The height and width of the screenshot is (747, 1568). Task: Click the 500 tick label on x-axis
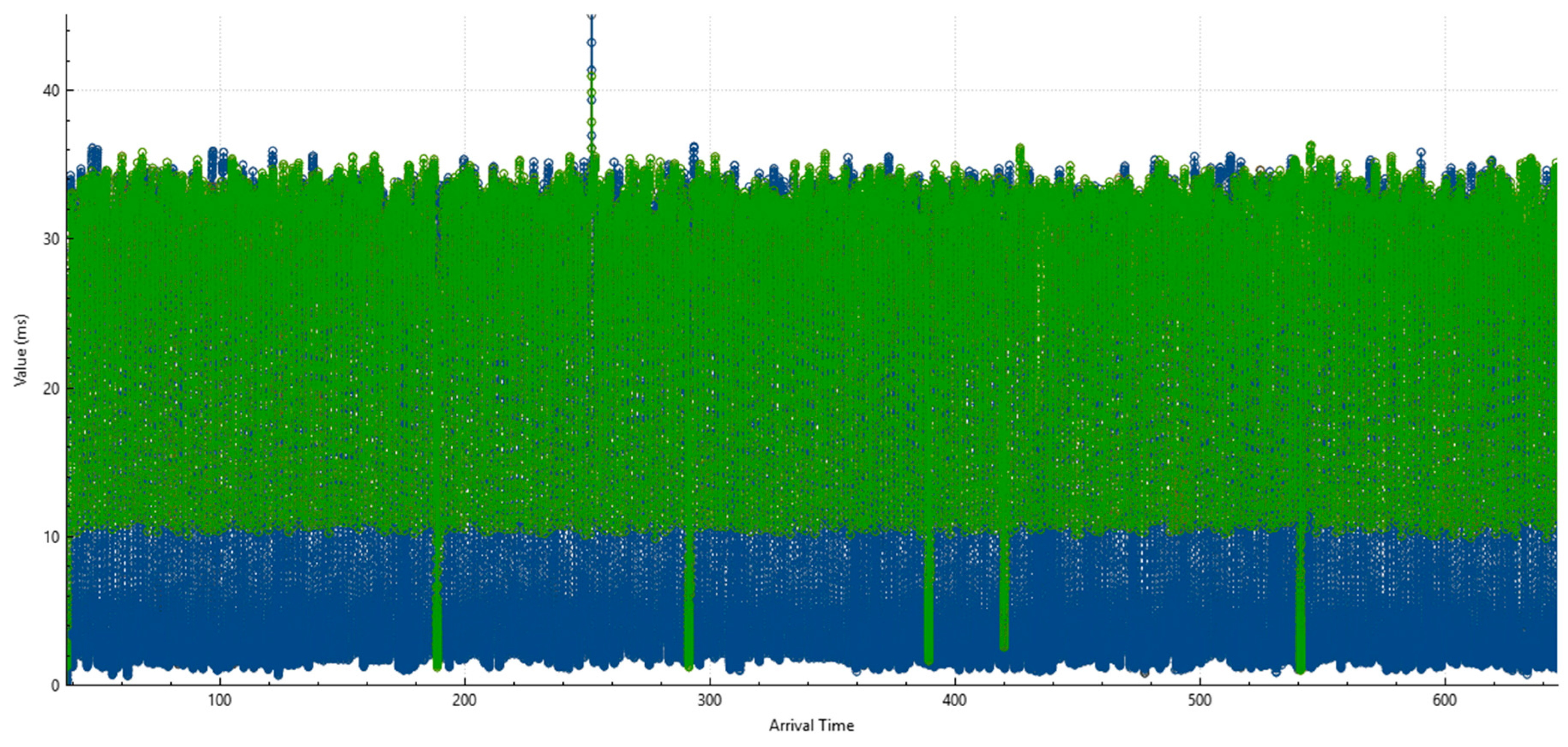click(1200, 701)
